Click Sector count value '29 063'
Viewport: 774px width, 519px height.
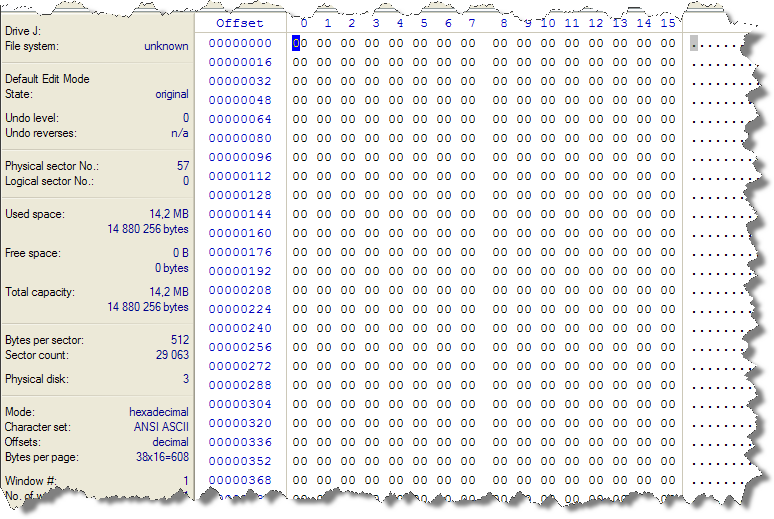point(172,355)
